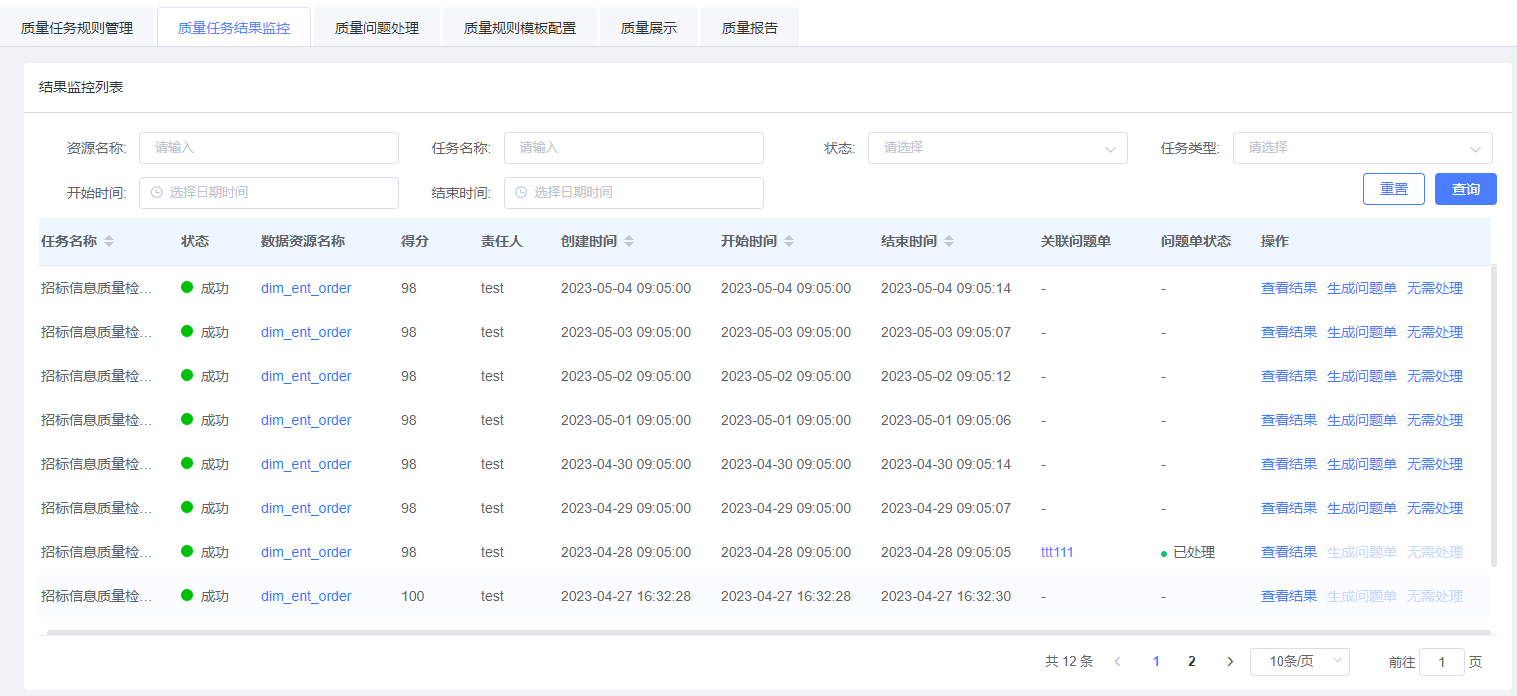1517x696 pixels.
Task: Select the 质量任务结果监控 tab
Action: (234, 28)
